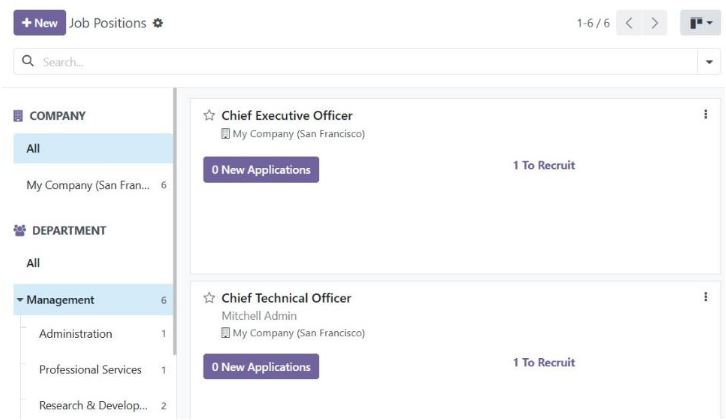Screen dimensions: 726x420
Task: Collapse the Management department tree
Action: 20,300
